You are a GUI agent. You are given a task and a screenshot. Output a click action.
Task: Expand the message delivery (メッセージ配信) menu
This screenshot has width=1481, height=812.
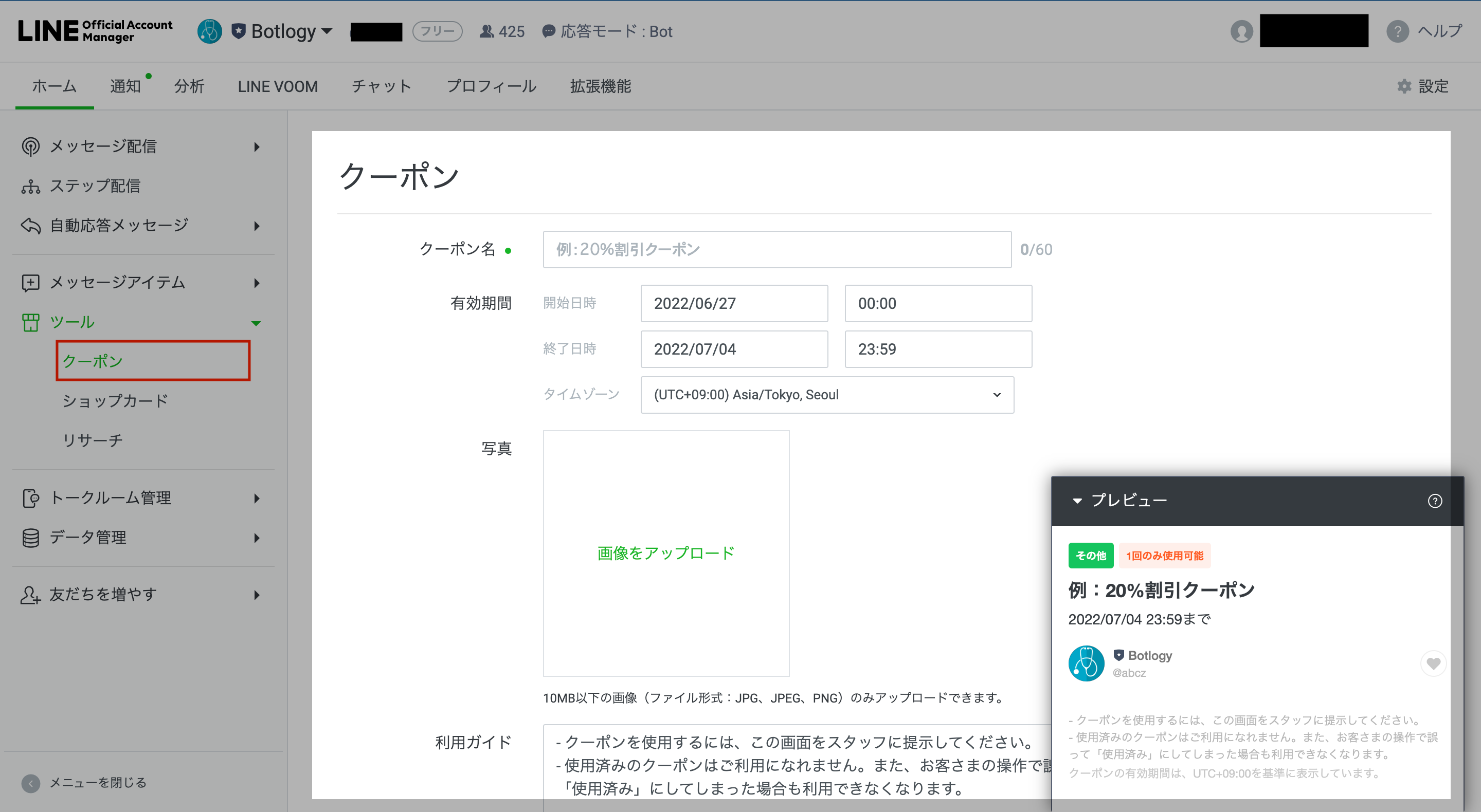(257, 147)
